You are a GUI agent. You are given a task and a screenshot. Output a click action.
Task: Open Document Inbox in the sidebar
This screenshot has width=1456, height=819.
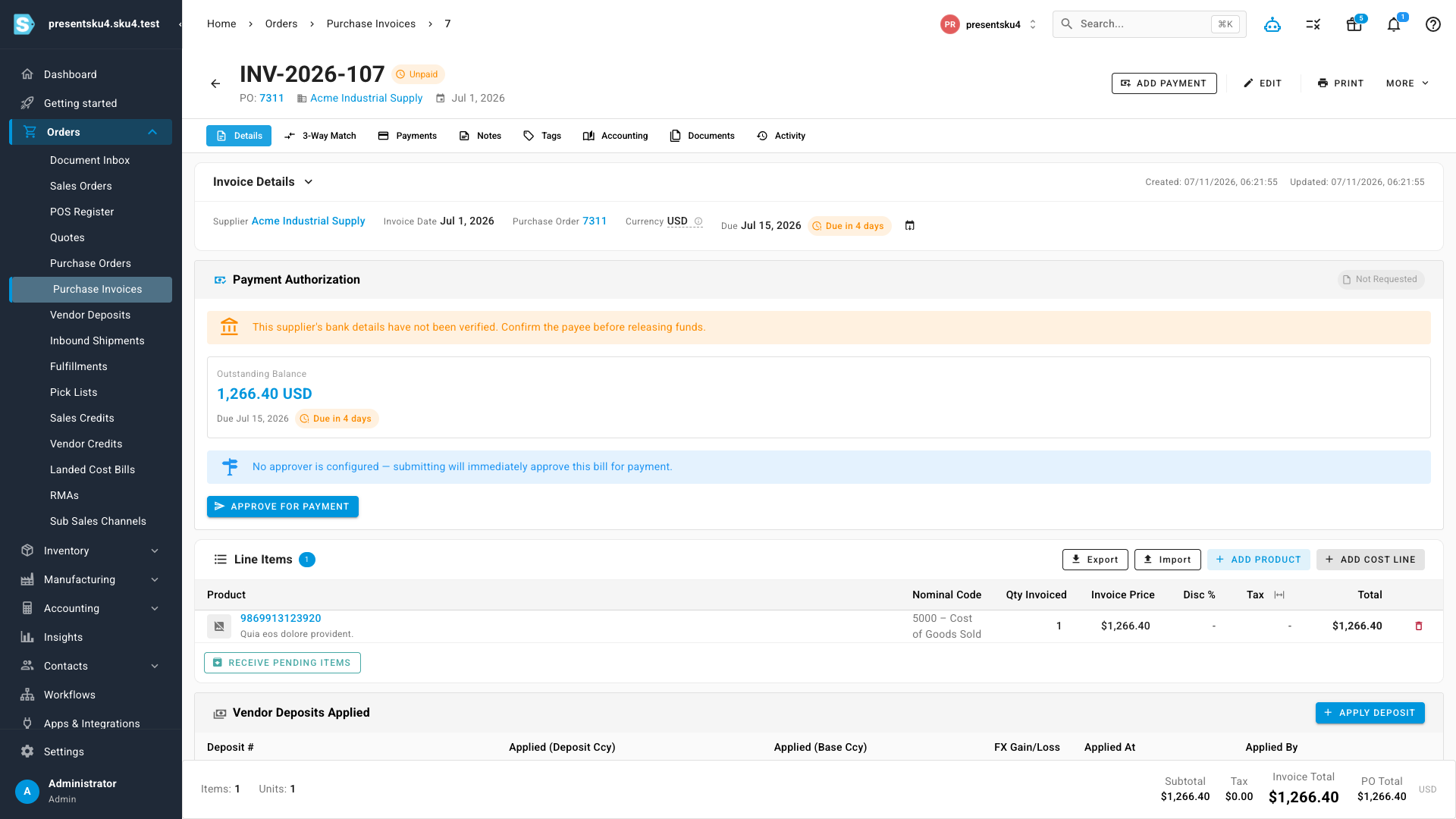[x=91, y=160]
